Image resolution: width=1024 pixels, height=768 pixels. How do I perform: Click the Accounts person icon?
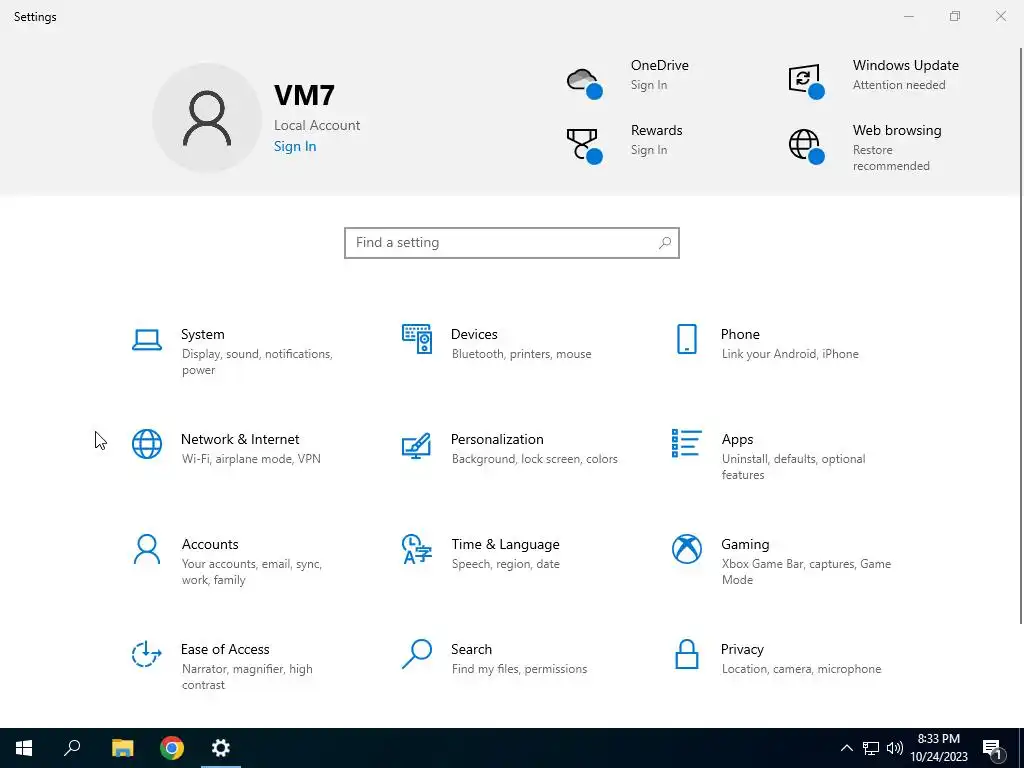click(x=147, y=549)
